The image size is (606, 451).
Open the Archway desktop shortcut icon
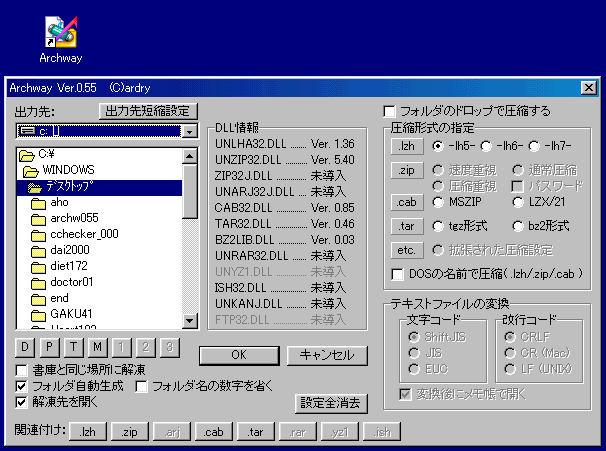60,33
